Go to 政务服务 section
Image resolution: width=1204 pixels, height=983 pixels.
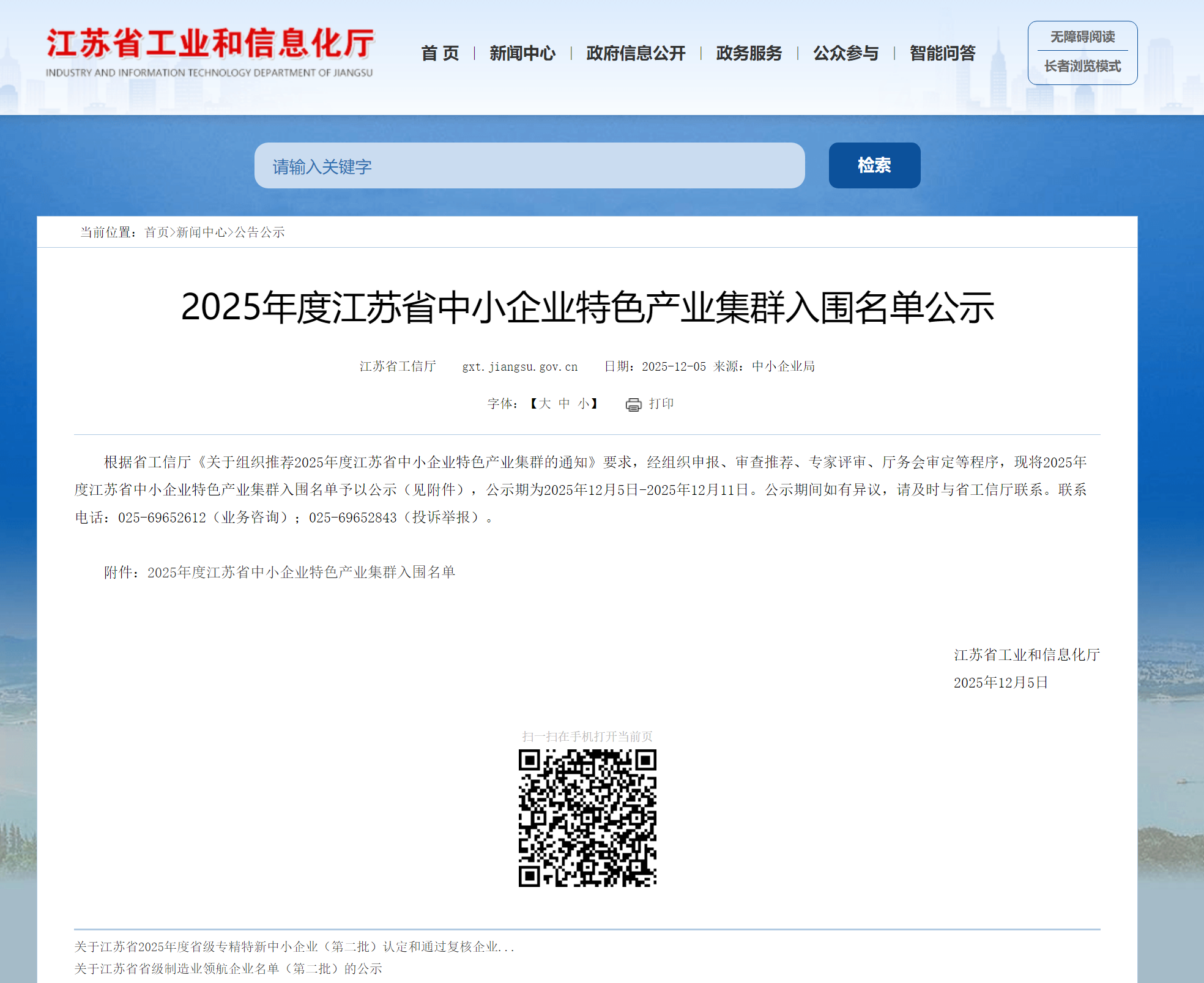[749, 53]
